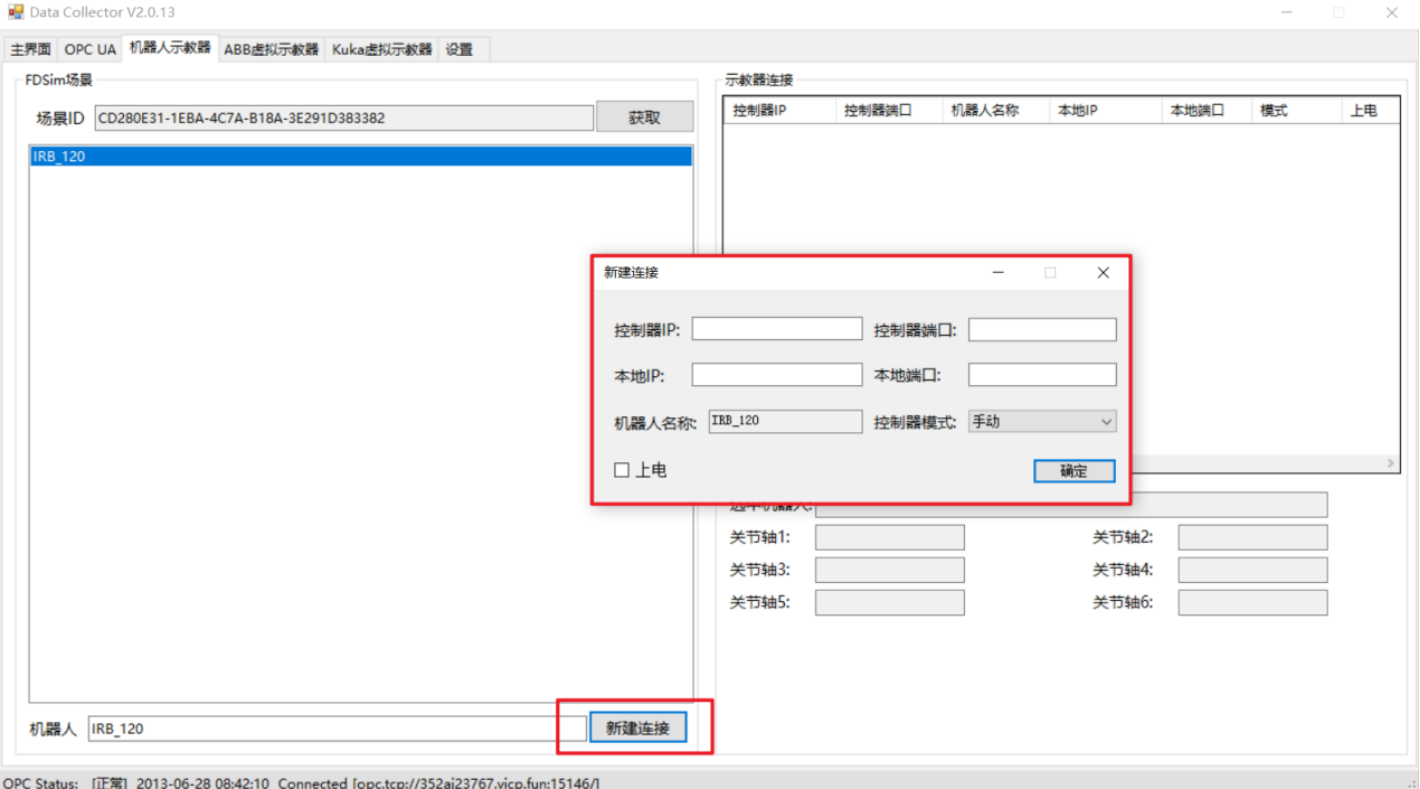Focus the 本地IP input field
The width and height of the screenshot is (1420, 789).
click(x=776, y=375)
